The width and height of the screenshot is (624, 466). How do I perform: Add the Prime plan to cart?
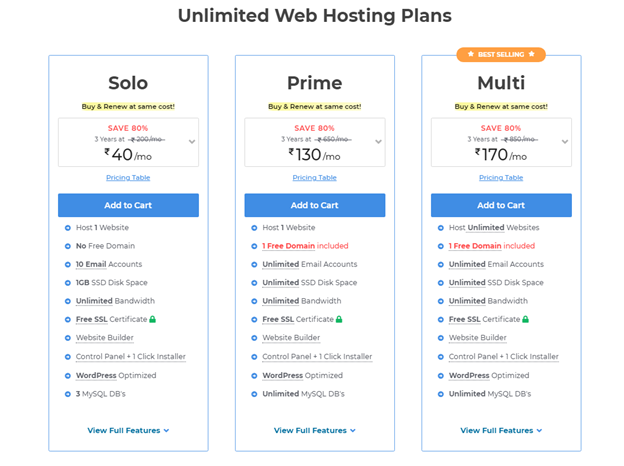(x=315, y=205)
